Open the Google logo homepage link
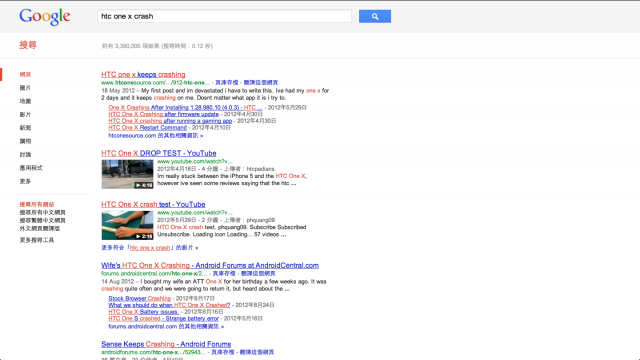The image size is (640, 360). [44, 17]
